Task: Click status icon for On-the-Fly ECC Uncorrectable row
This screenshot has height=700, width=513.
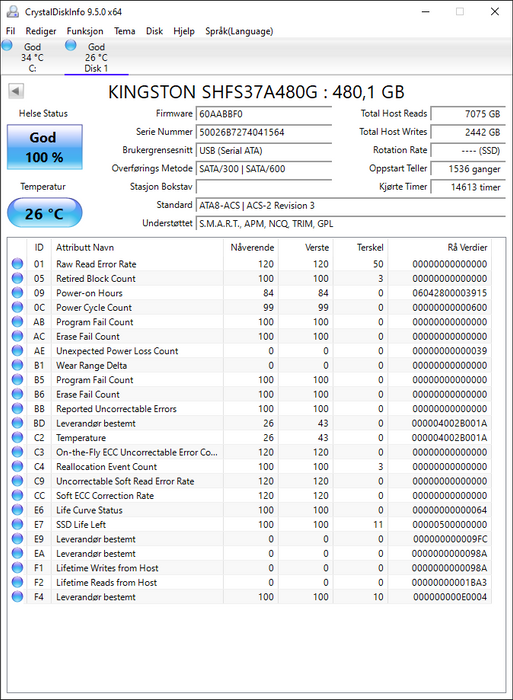Action: 17,452
